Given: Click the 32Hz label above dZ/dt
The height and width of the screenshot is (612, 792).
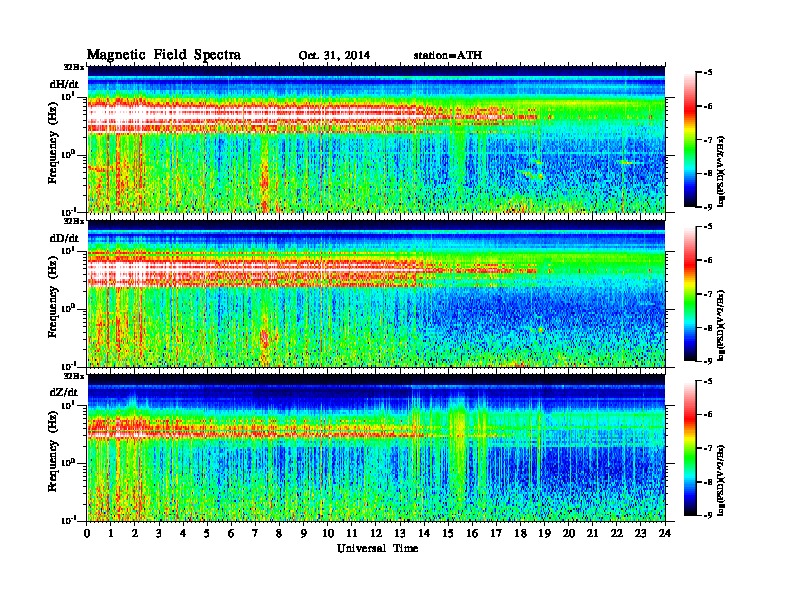Looking at the screenshot, I should pyautogui.click(x=74, y=376).
